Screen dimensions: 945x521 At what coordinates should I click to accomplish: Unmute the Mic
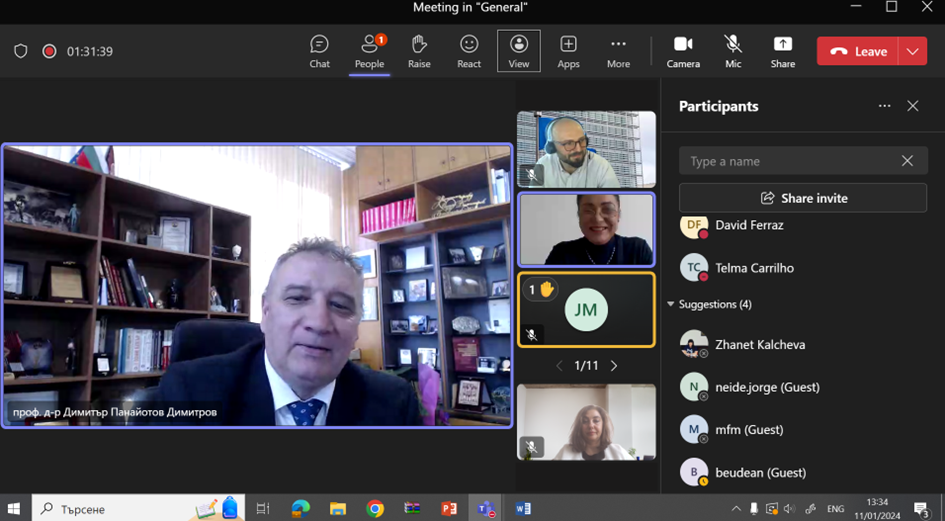click(733, 51)
